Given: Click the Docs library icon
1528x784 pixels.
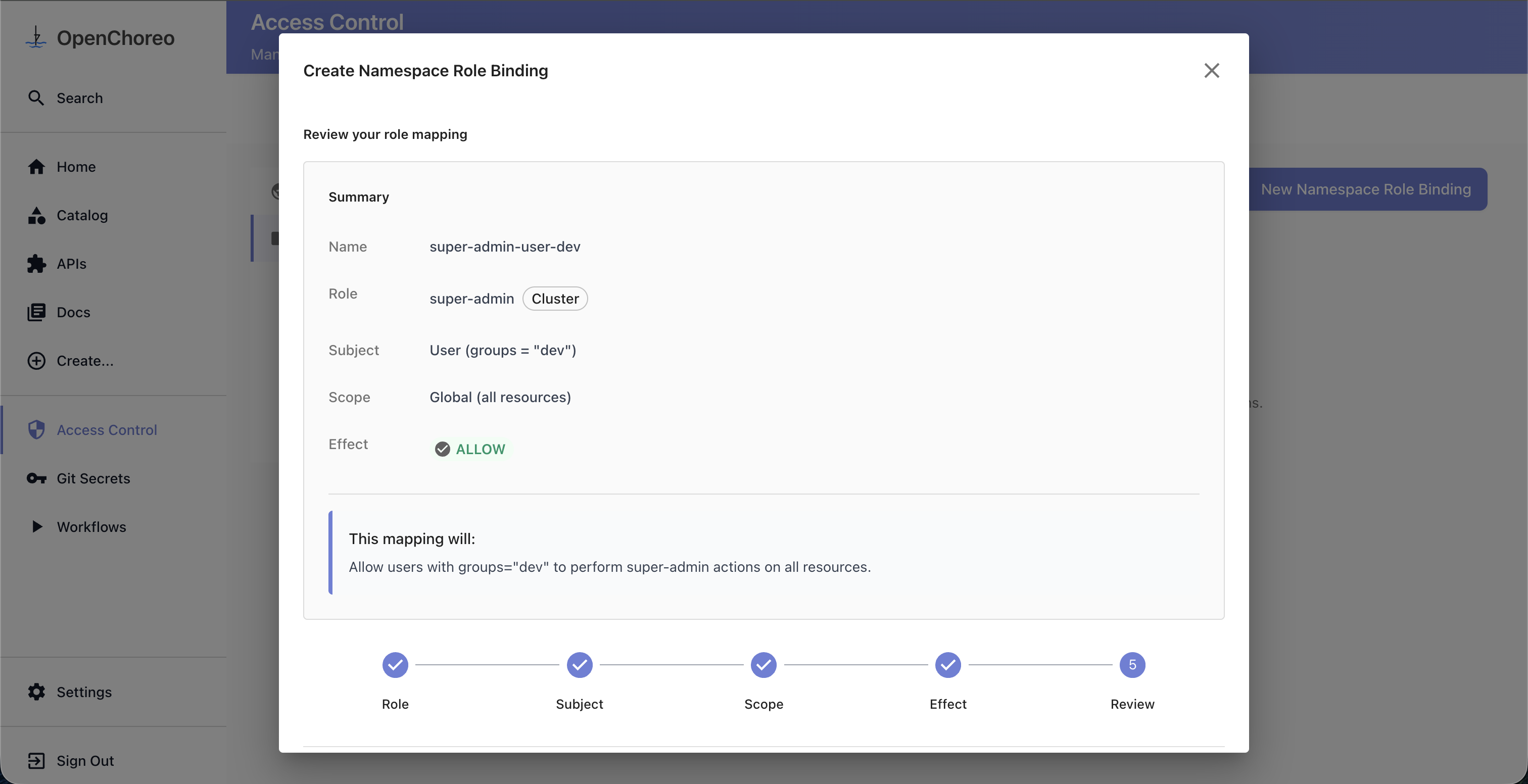Looking at the screenshot, I should coord(36,313).
